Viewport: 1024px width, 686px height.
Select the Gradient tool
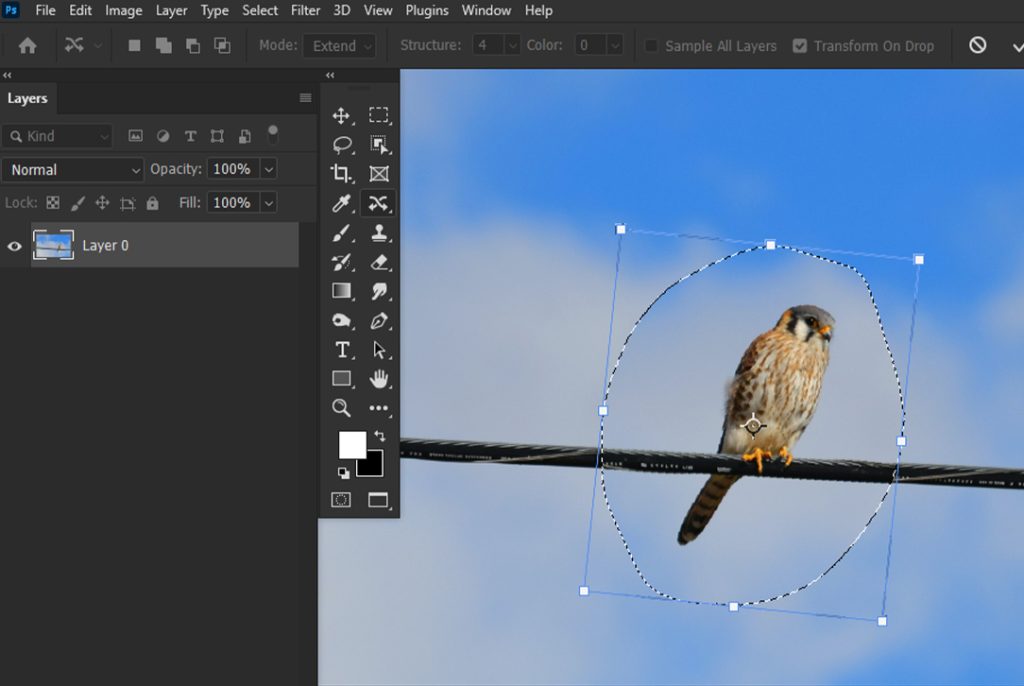342,291
